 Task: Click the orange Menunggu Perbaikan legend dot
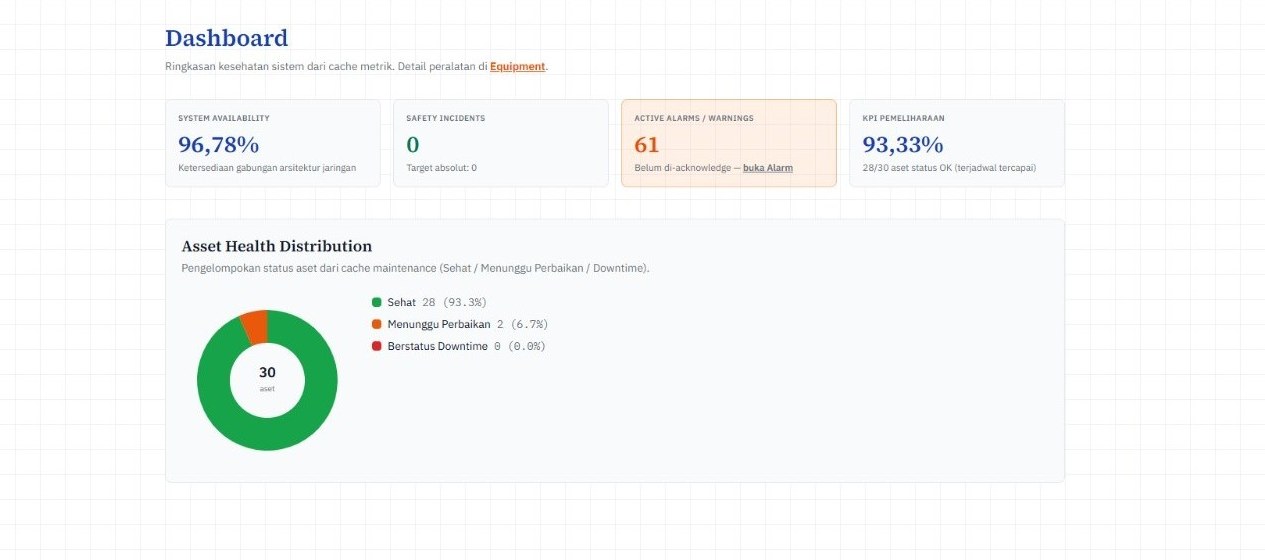point(377,324)
